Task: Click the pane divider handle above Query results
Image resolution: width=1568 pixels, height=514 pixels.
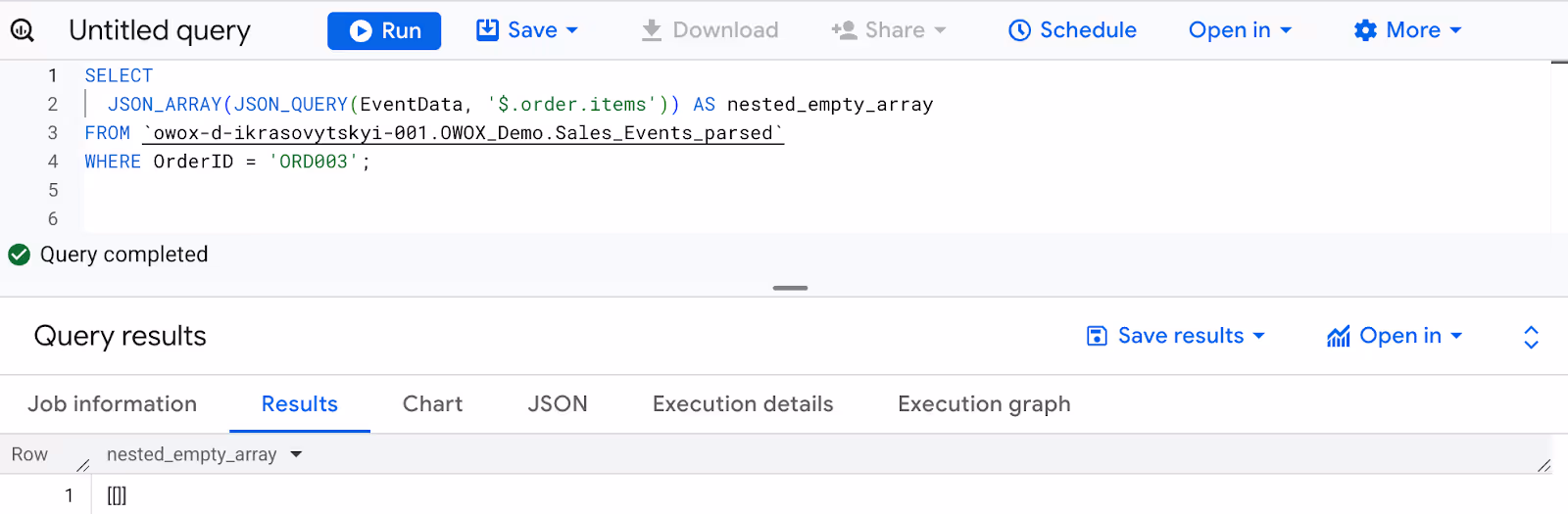Action: [x=790, y=288]
